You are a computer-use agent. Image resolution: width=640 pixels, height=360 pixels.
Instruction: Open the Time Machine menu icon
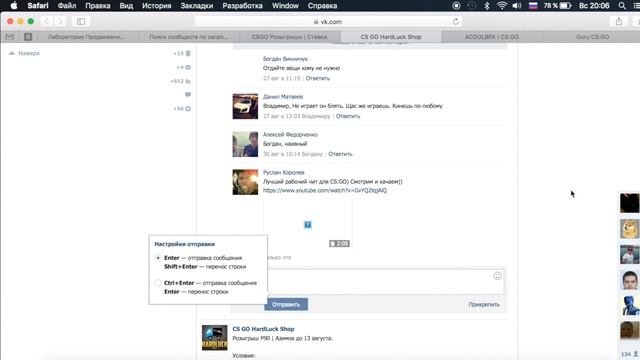pyautogui.click(x=471, y=6)
